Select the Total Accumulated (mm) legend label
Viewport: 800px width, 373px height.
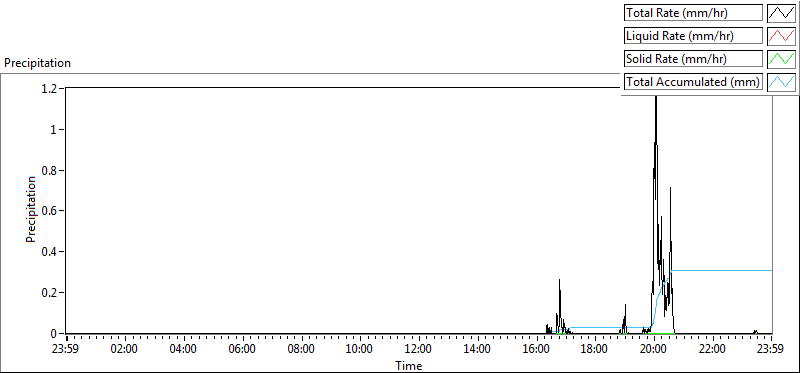[x=693, y=82]
